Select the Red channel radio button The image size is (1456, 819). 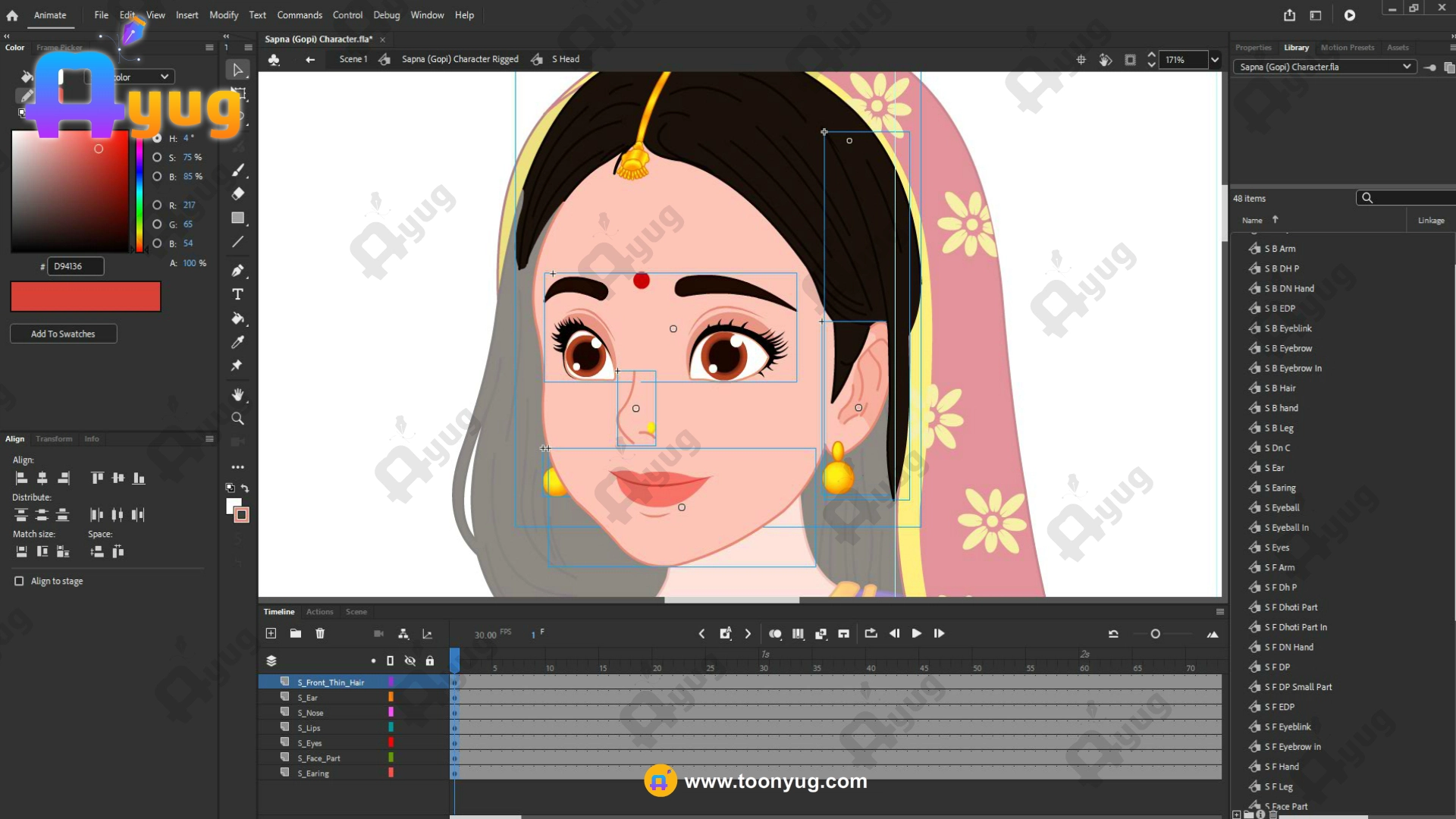157,205
